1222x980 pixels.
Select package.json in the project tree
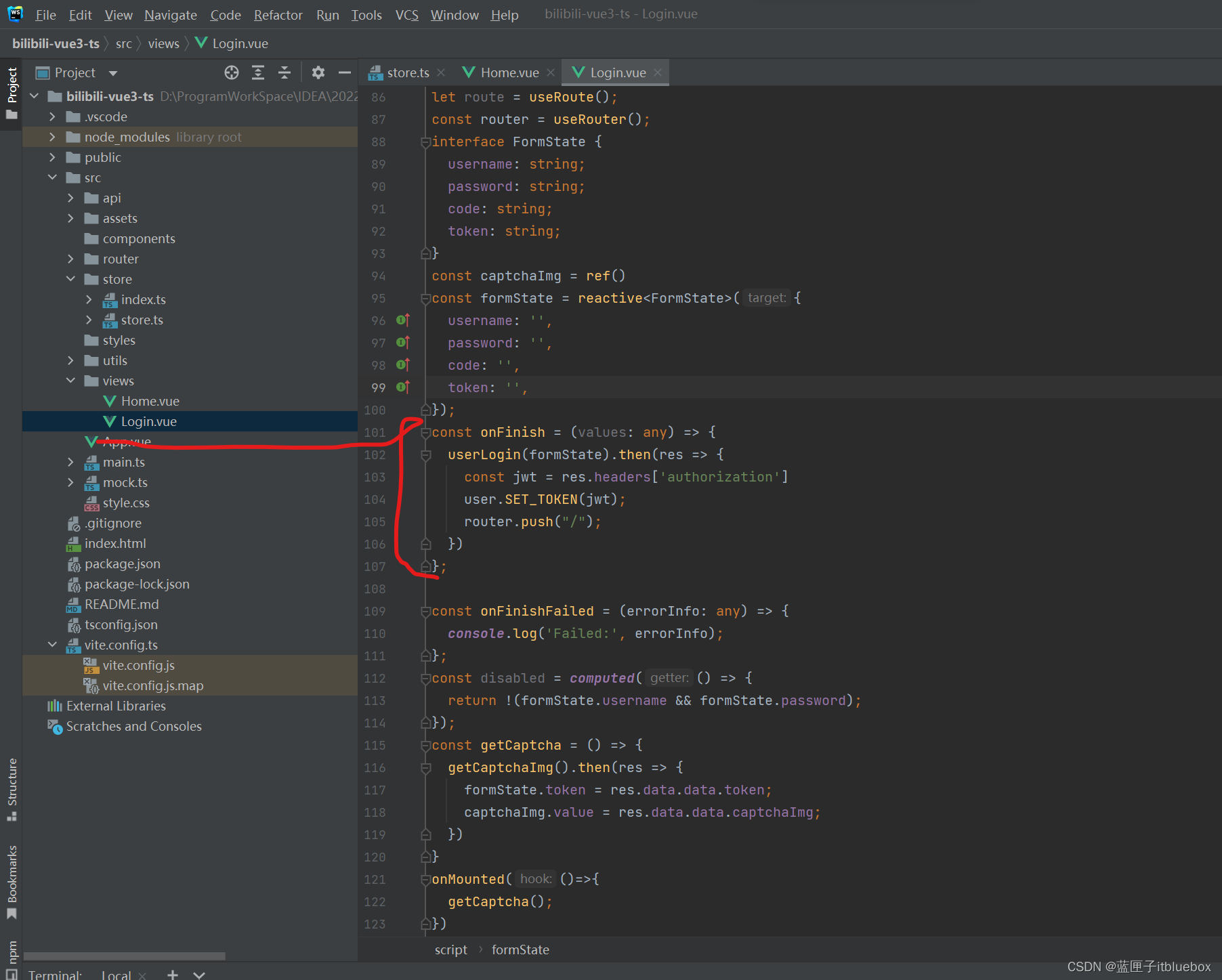coord(122,563)
